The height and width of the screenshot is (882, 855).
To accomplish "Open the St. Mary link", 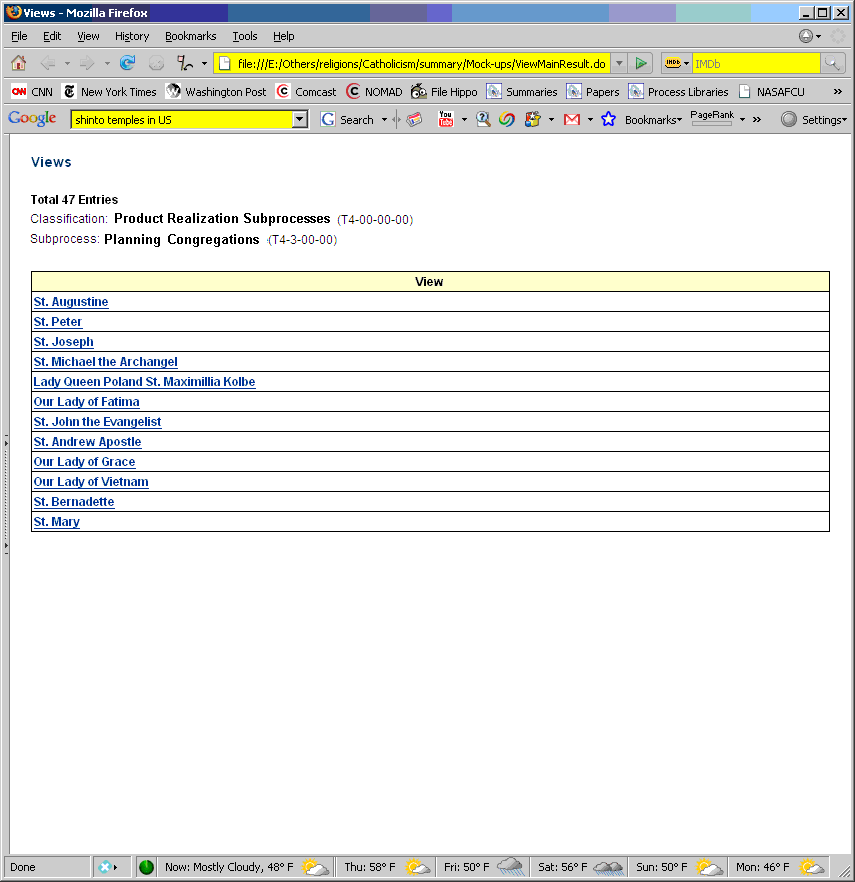I will coord(57,521).
